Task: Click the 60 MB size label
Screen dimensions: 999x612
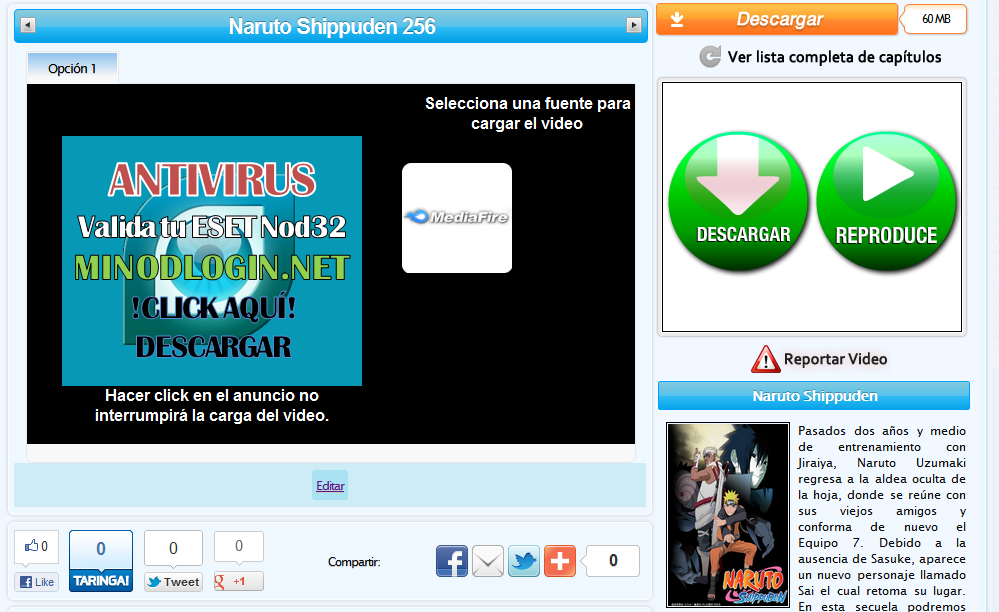Action: pyautogui.click(x=935, y=19)
